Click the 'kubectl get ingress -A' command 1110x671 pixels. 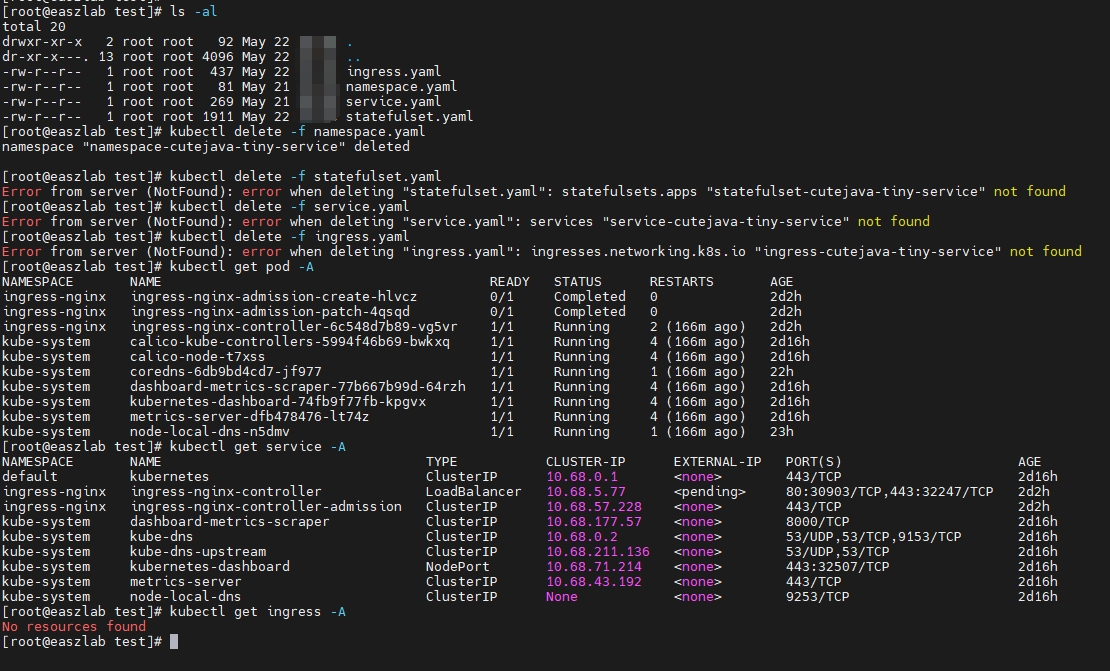coord(257,611)
